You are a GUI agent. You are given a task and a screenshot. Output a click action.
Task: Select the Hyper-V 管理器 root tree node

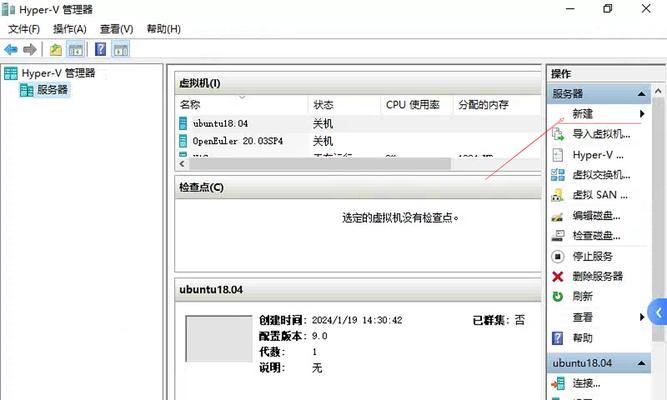click(x=58, y=73)
